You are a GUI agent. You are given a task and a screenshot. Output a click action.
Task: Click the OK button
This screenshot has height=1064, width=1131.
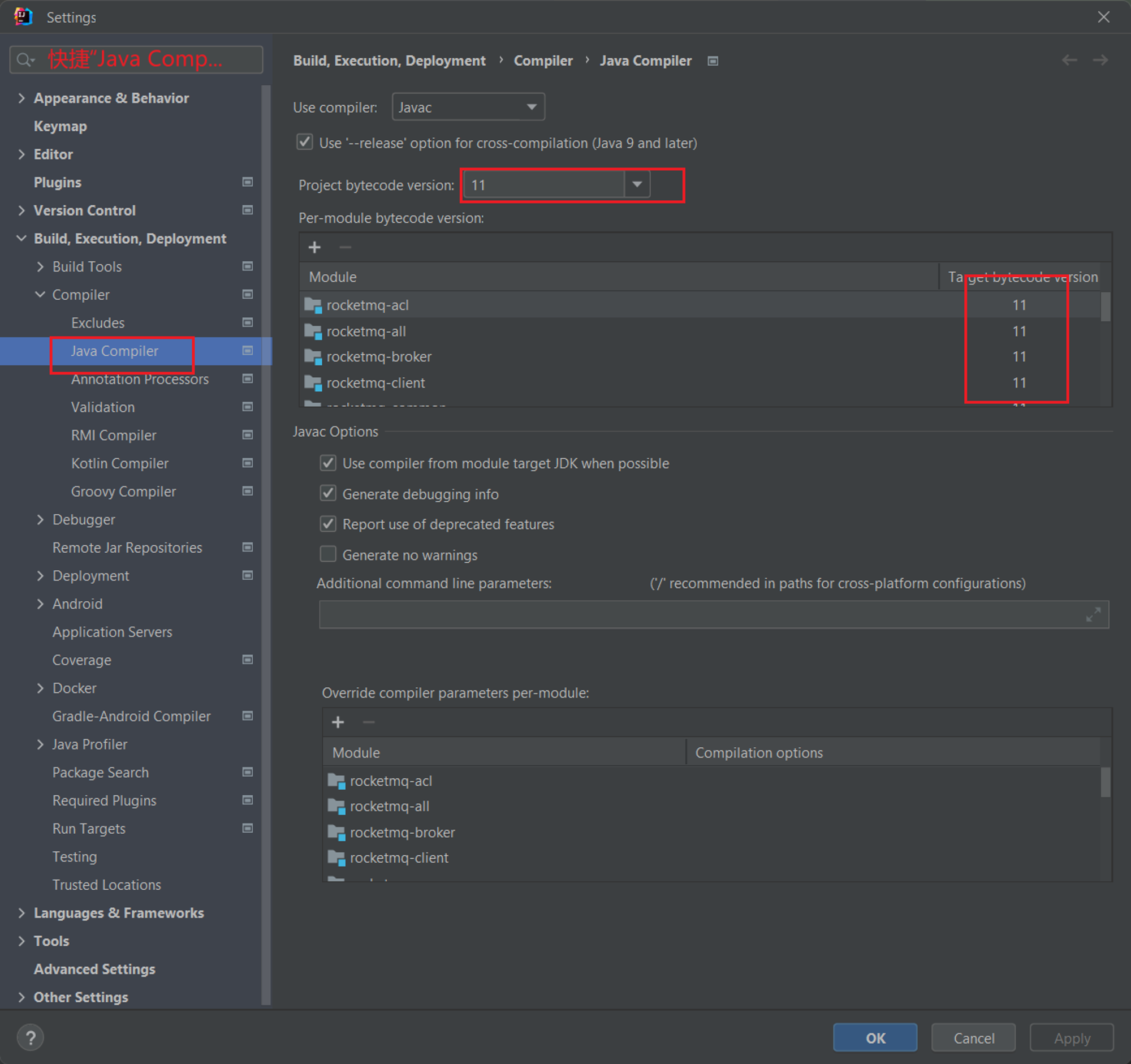[875, 1038]
